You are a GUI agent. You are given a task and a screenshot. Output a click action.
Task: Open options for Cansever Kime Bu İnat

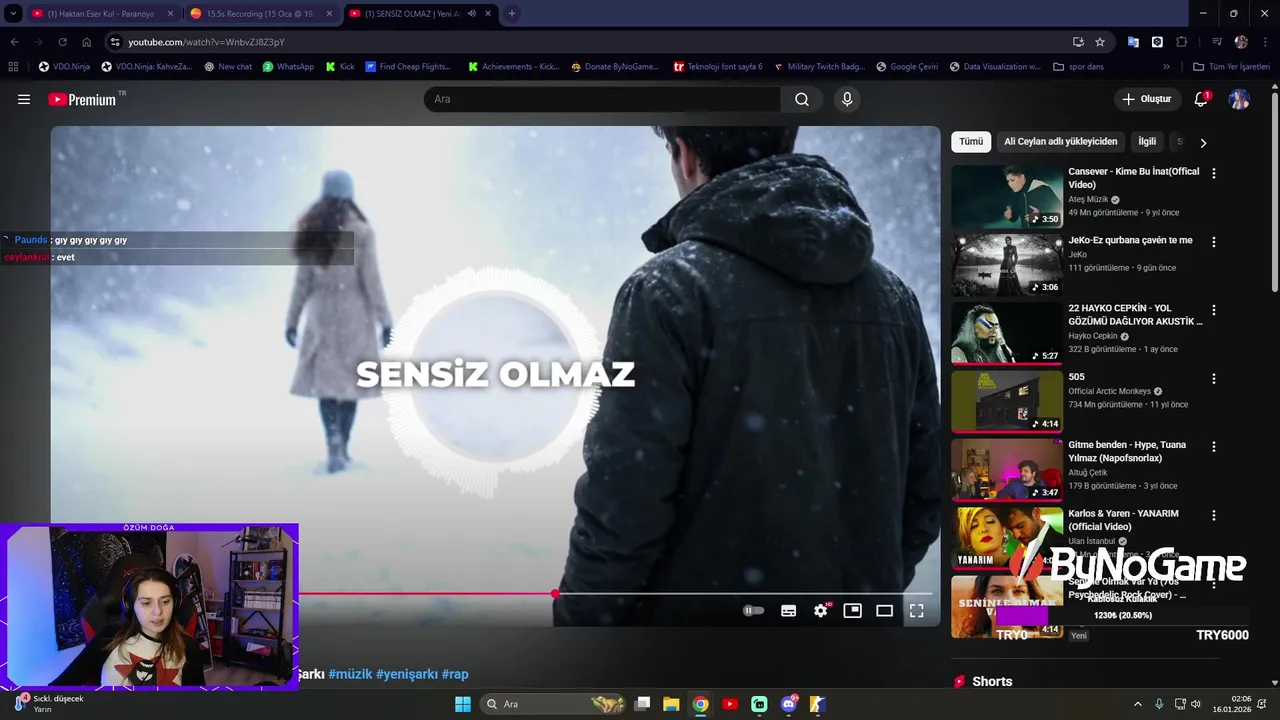(x=1214, y=173)
